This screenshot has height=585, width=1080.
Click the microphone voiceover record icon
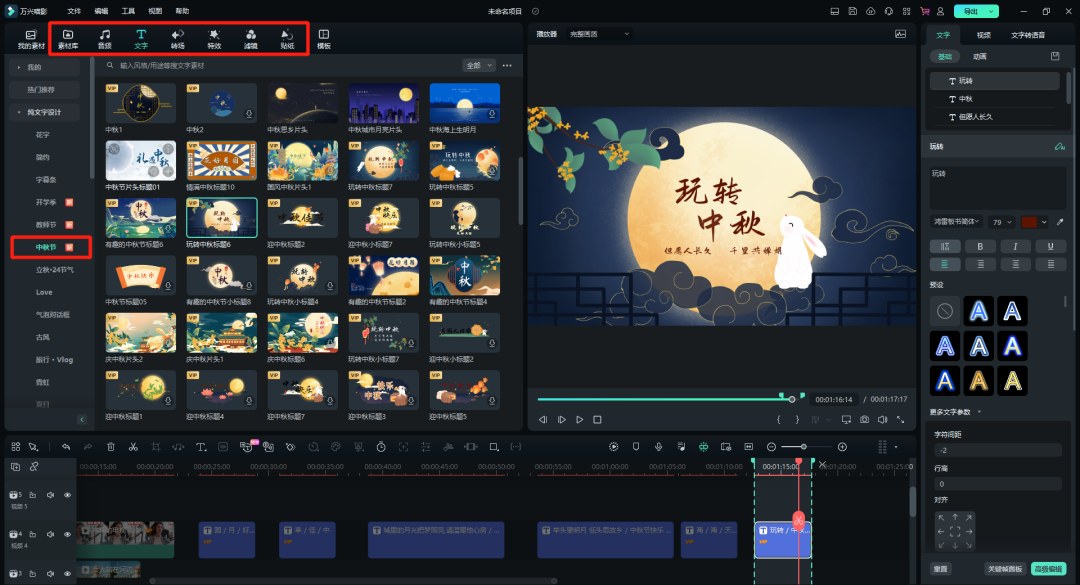click(658, 447)
